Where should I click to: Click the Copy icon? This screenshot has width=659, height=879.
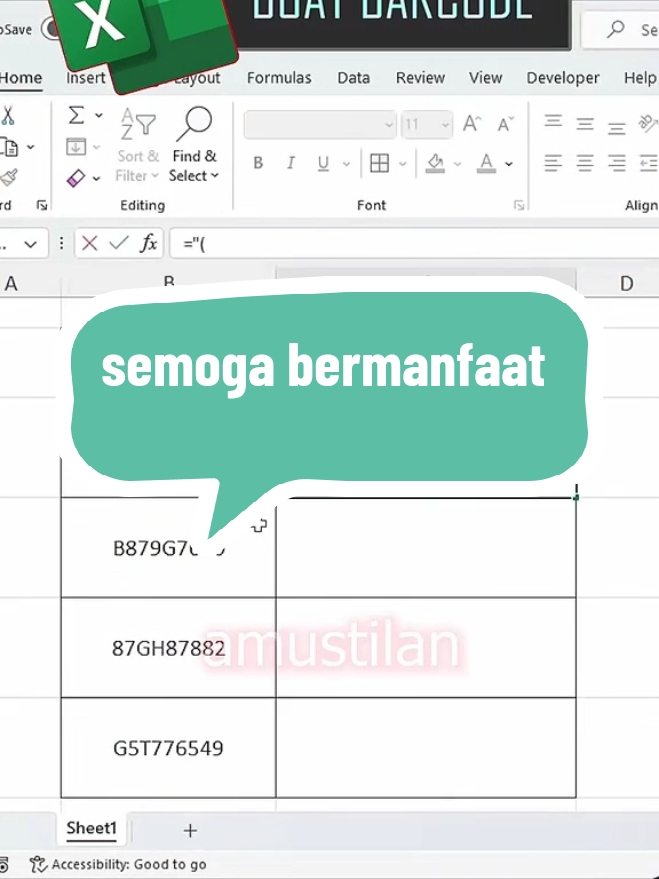pyautogui.click(x=10, y=147)
